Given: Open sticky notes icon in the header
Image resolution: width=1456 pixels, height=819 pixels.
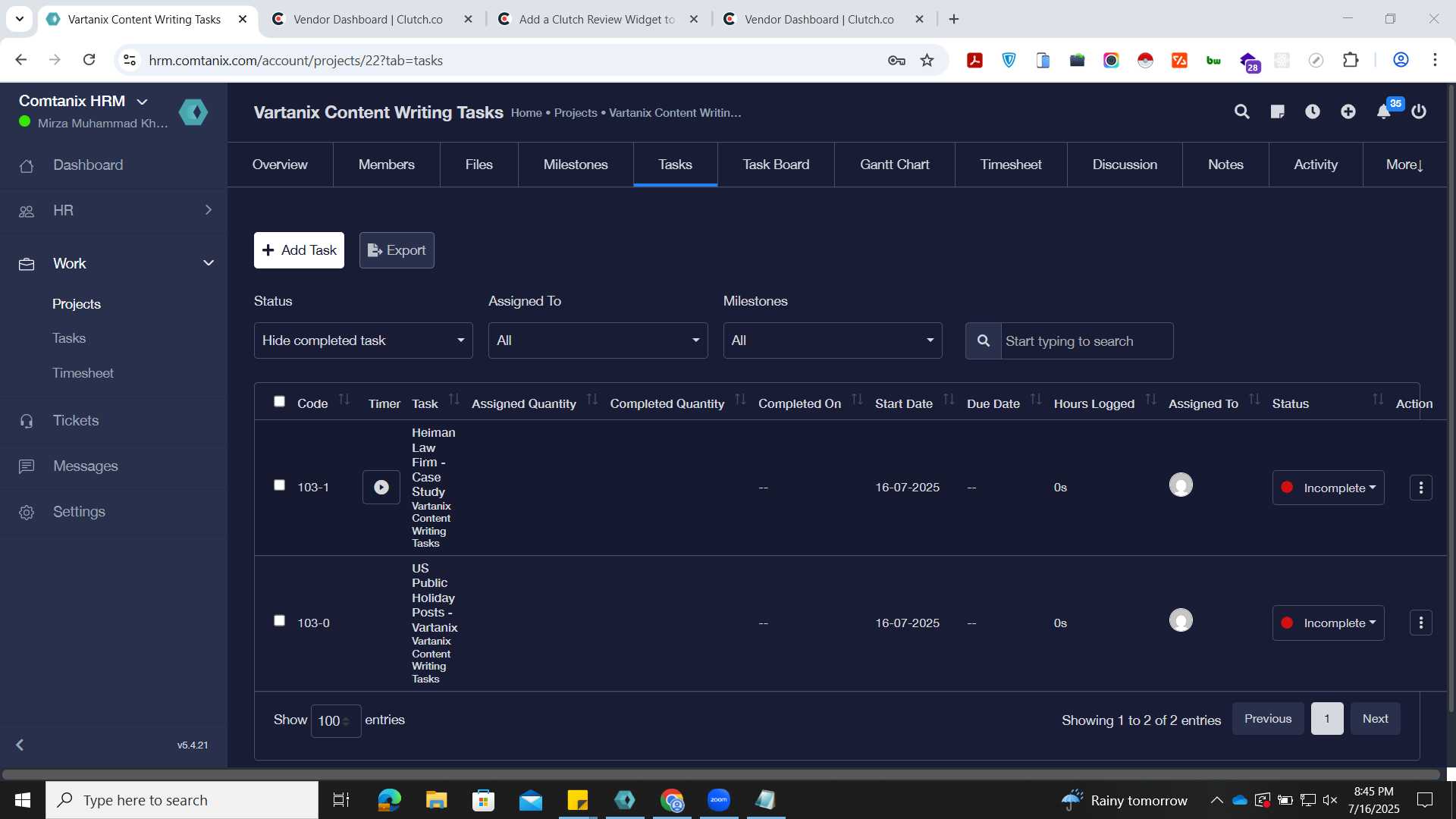Looking at the screenshot, I should pos(1277,112).
